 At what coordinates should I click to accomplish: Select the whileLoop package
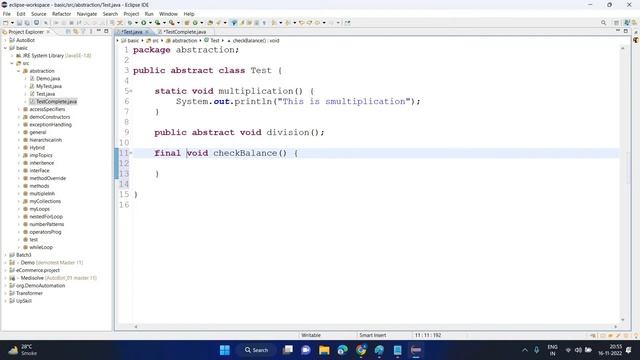pyautogui.click(x=41, y=247)
